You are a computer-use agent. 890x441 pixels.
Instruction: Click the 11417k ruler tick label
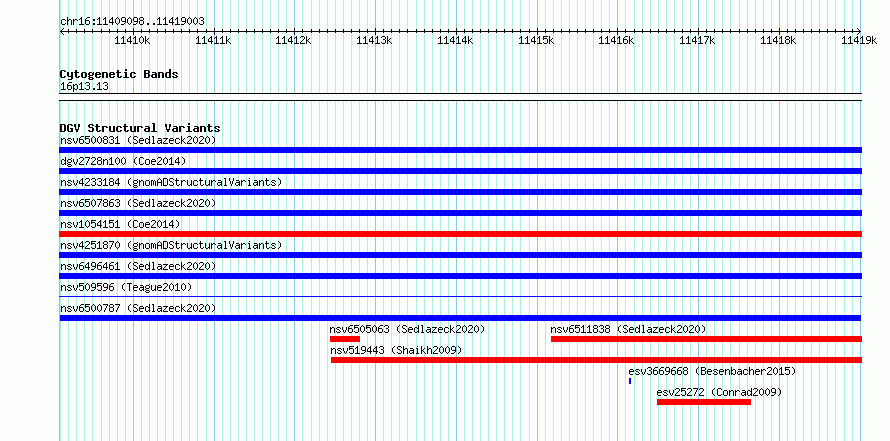click(x=698, y=40)
